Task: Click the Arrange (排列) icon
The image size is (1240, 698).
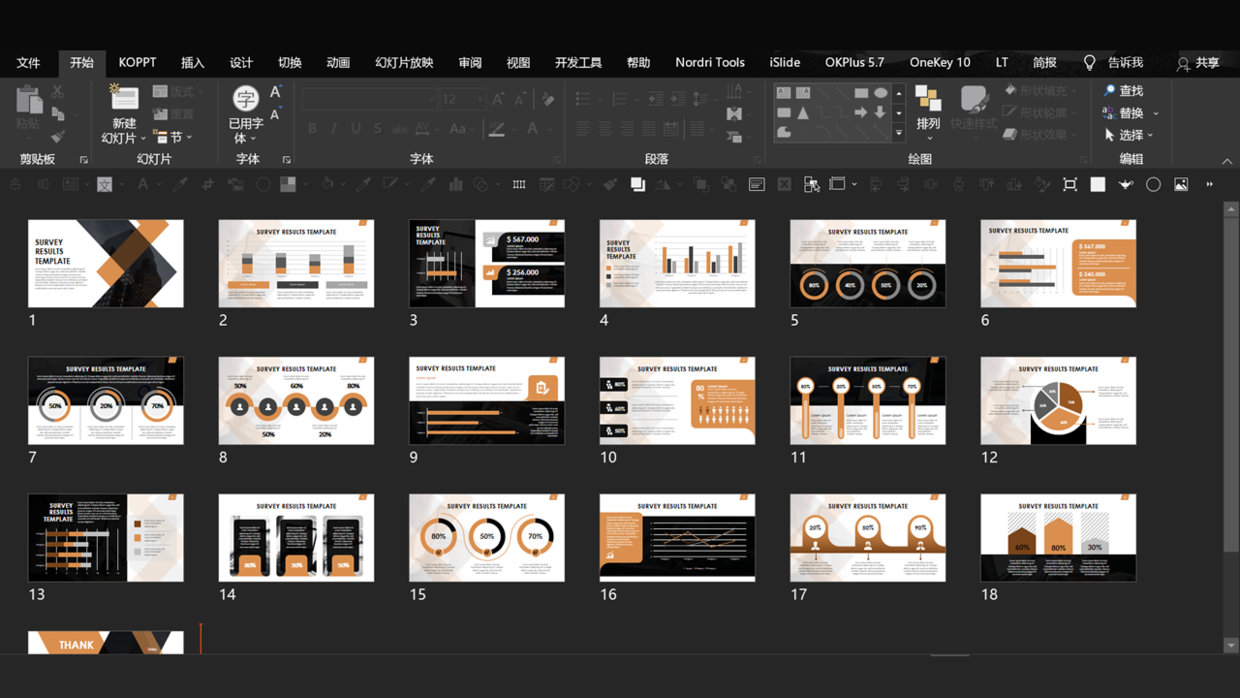Action: tap(928, 100)
